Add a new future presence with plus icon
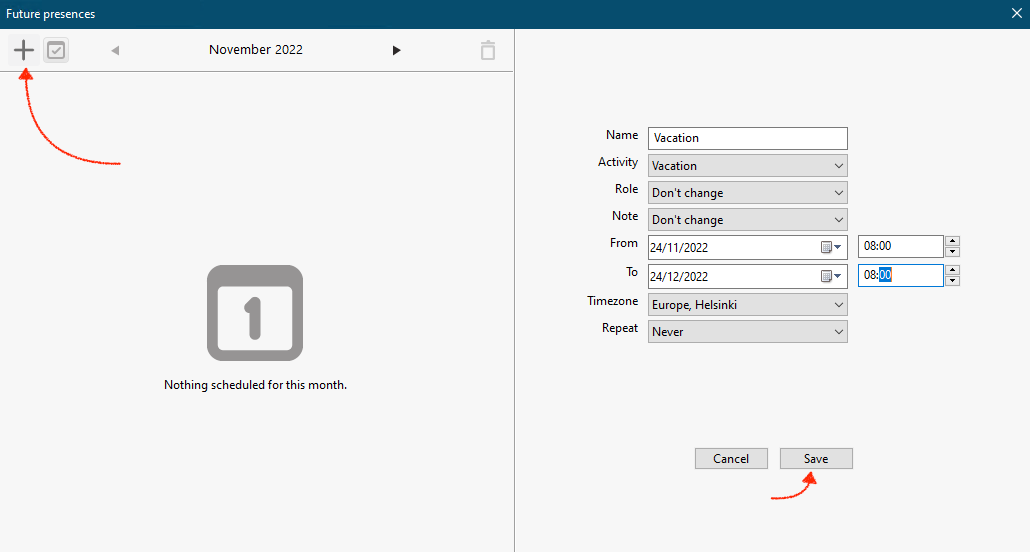 pos(24,50)
